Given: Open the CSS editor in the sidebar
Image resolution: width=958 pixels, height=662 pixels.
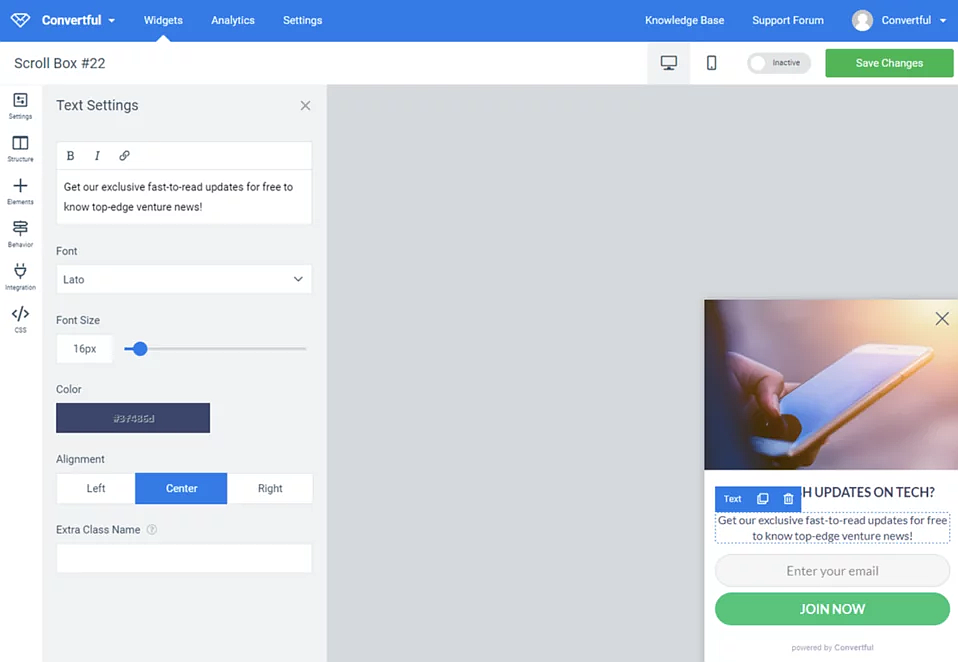Looking at the screenshot, I should [x=20, y=317].
